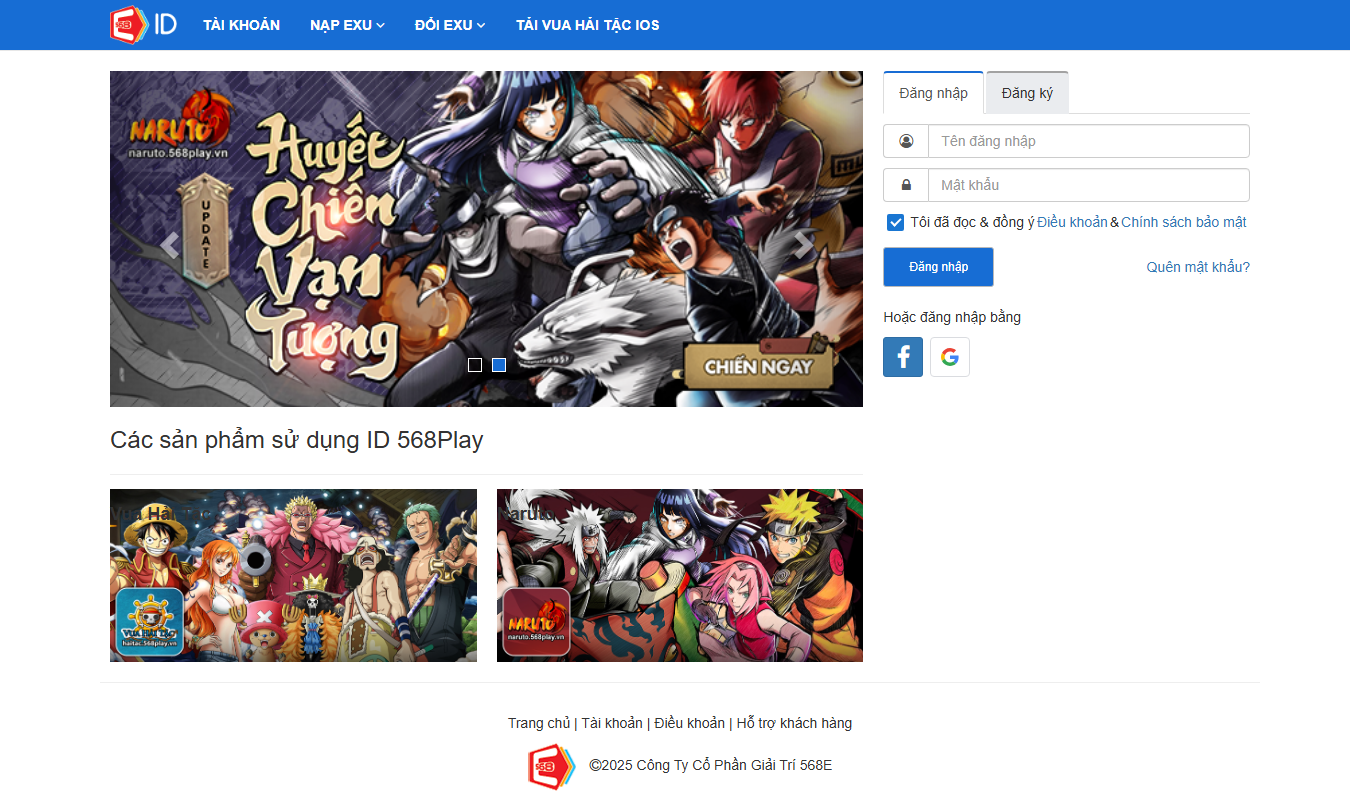Go to previous banner slide arrow
Screen dimensions: 1350x809
tap(170, 245)
